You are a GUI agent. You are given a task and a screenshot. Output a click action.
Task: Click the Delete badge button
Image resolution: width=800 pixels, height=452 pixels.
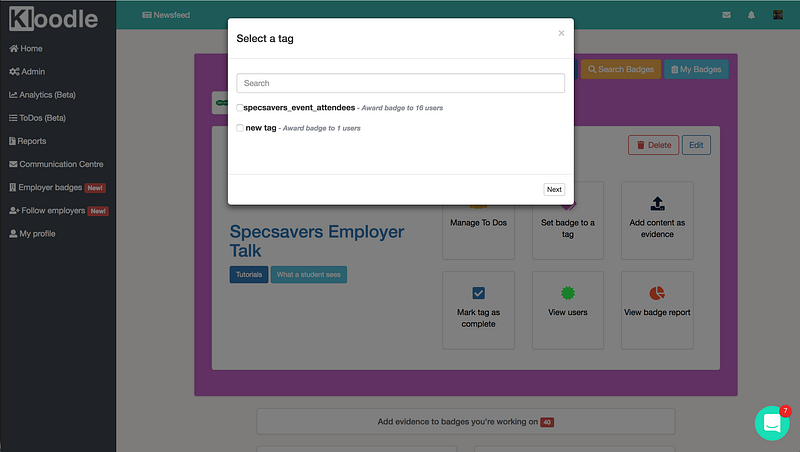pyautogui.click(x=654, y=145)
